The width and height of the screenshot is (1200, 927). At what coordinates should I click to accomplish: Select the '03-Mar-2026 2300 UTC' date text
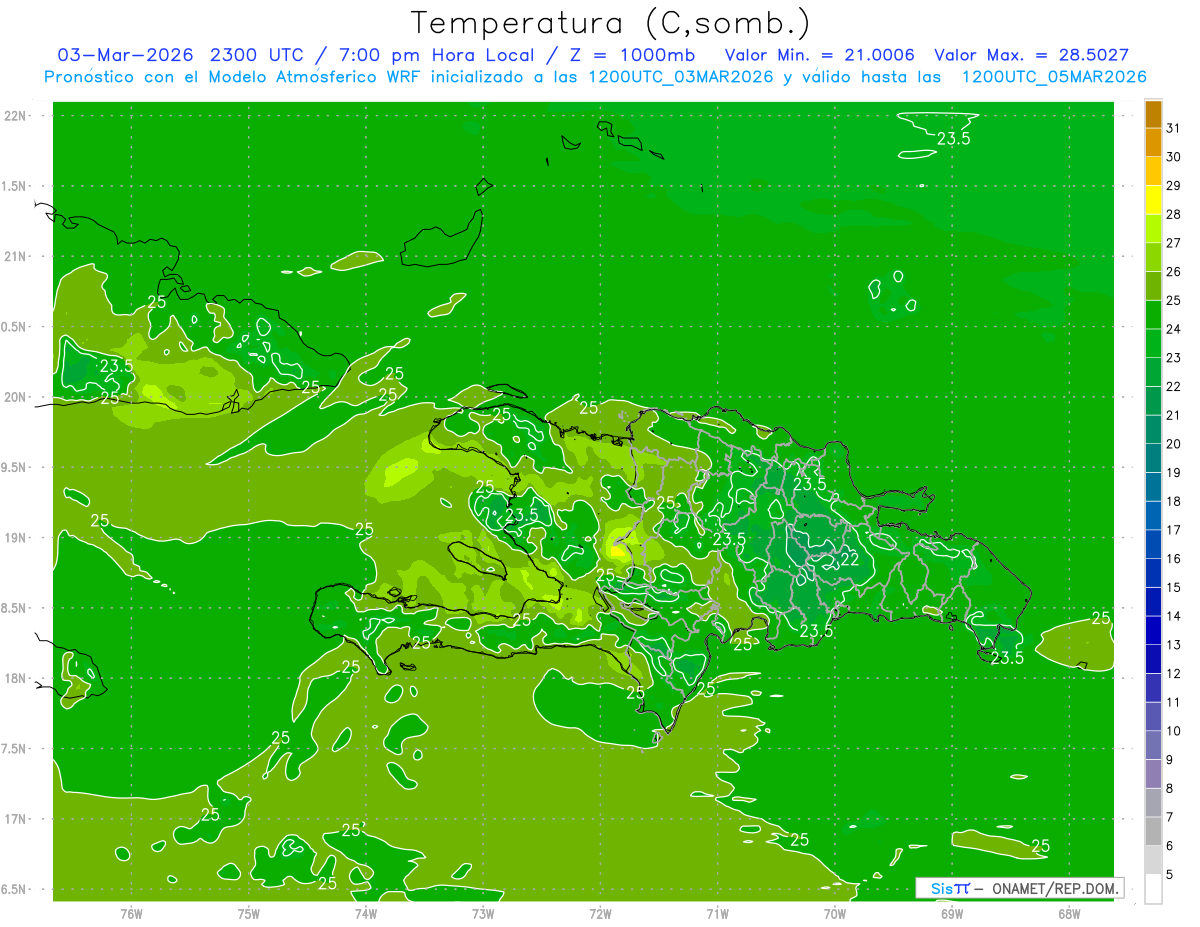[x=180, y=55]
